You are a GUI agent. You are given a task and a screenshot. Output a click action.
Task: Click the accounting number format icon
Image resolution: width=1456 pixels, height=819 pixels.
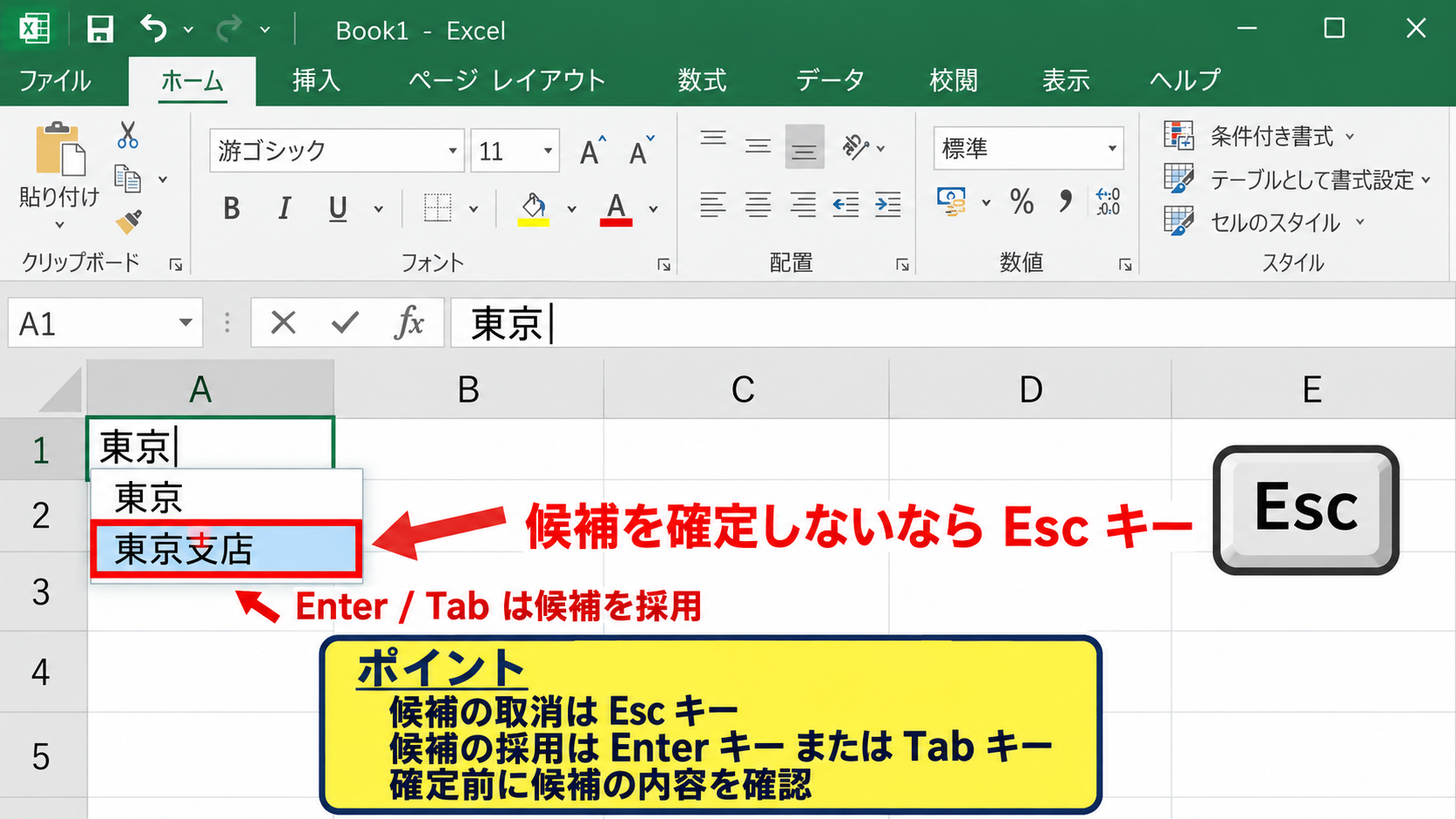click(952, 202)
